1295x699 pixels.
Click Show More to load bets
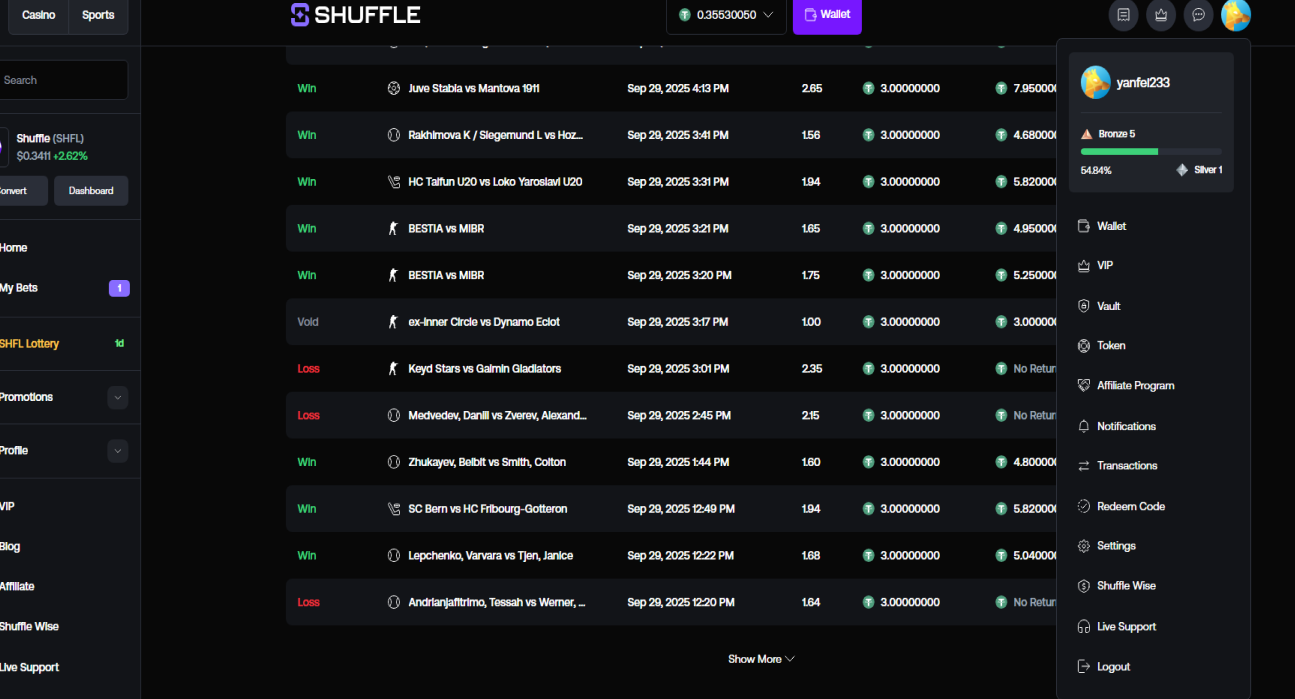[761, 659]
